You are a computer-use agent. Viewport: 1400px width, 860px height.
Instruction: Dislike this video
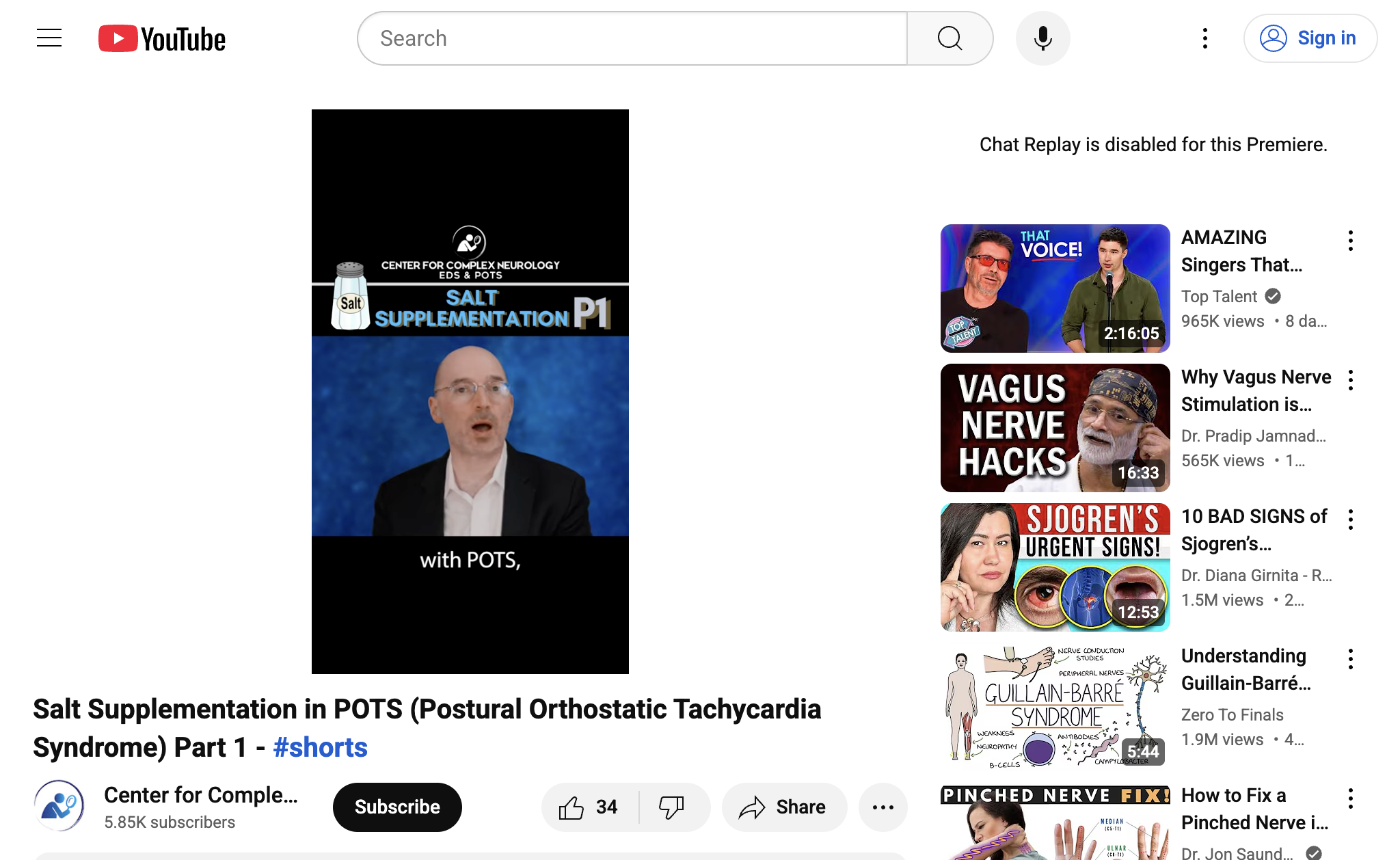(673, 807)
